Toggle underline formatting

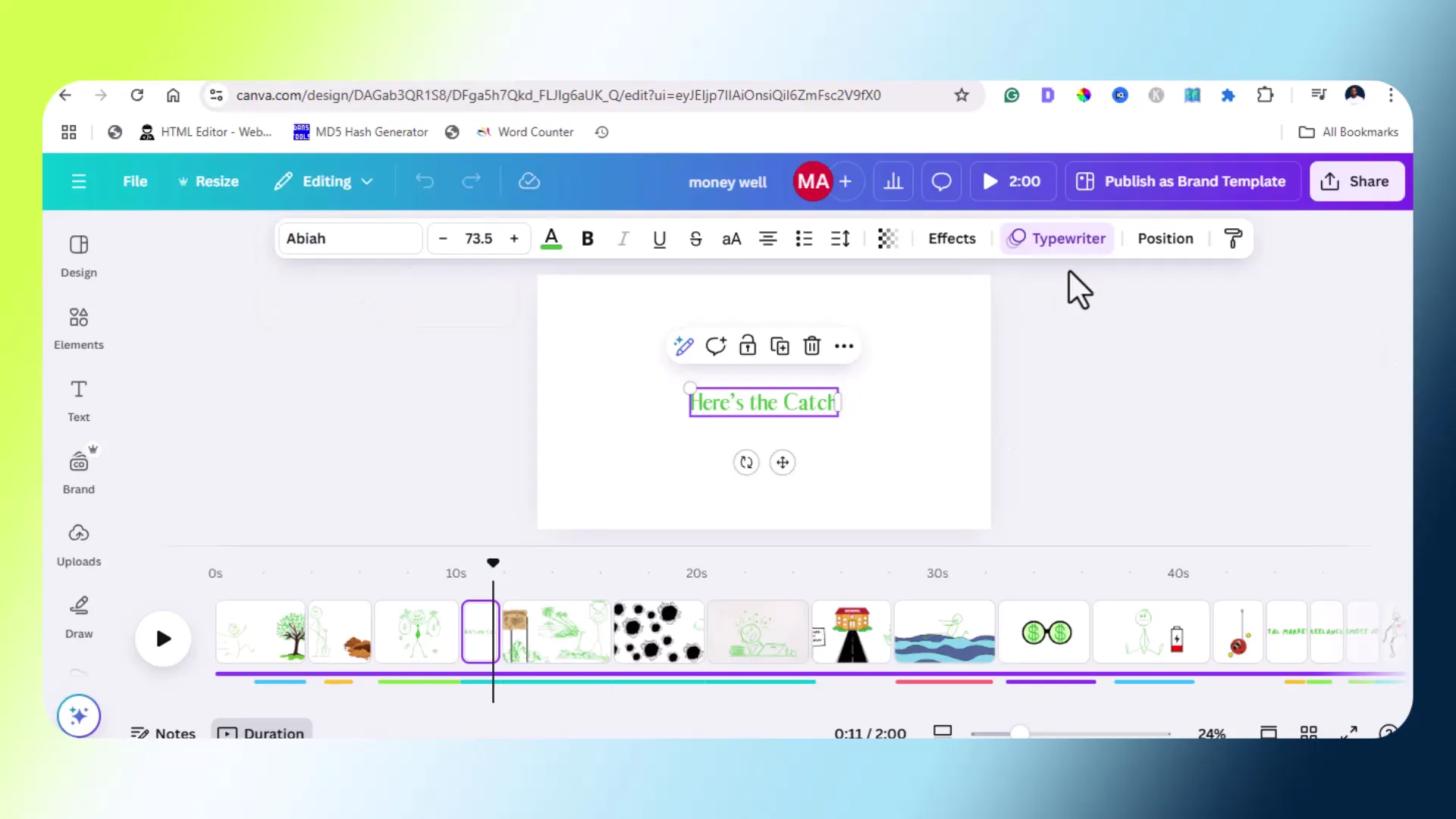(x=659, y=239)
